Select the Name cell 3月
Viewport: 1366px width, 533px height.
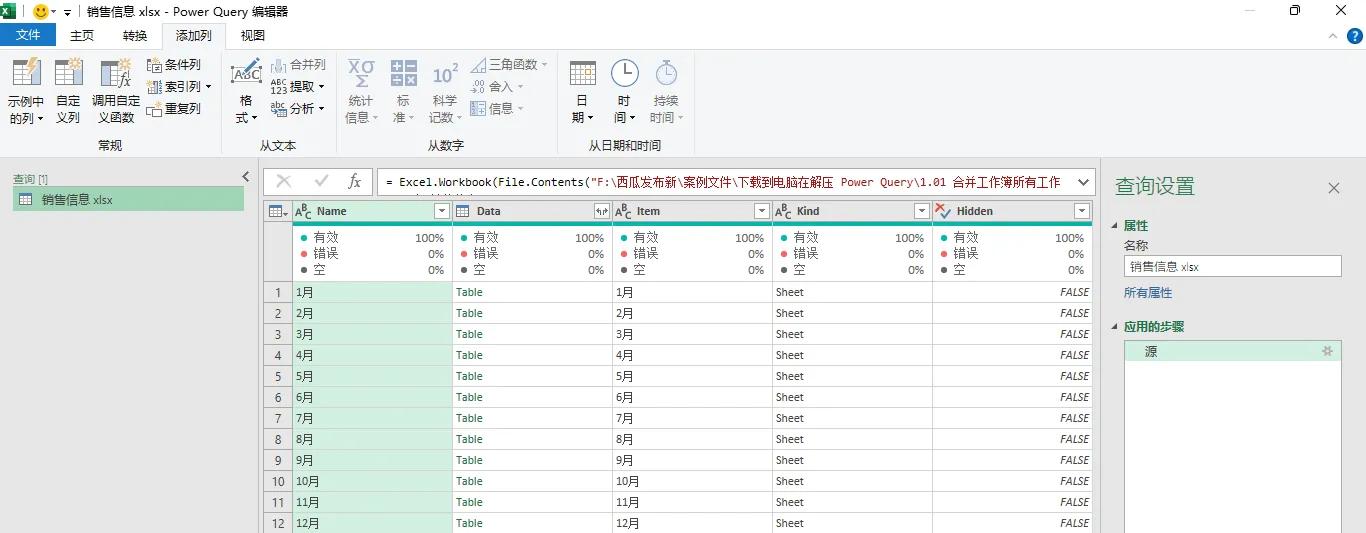pos(372,334)
